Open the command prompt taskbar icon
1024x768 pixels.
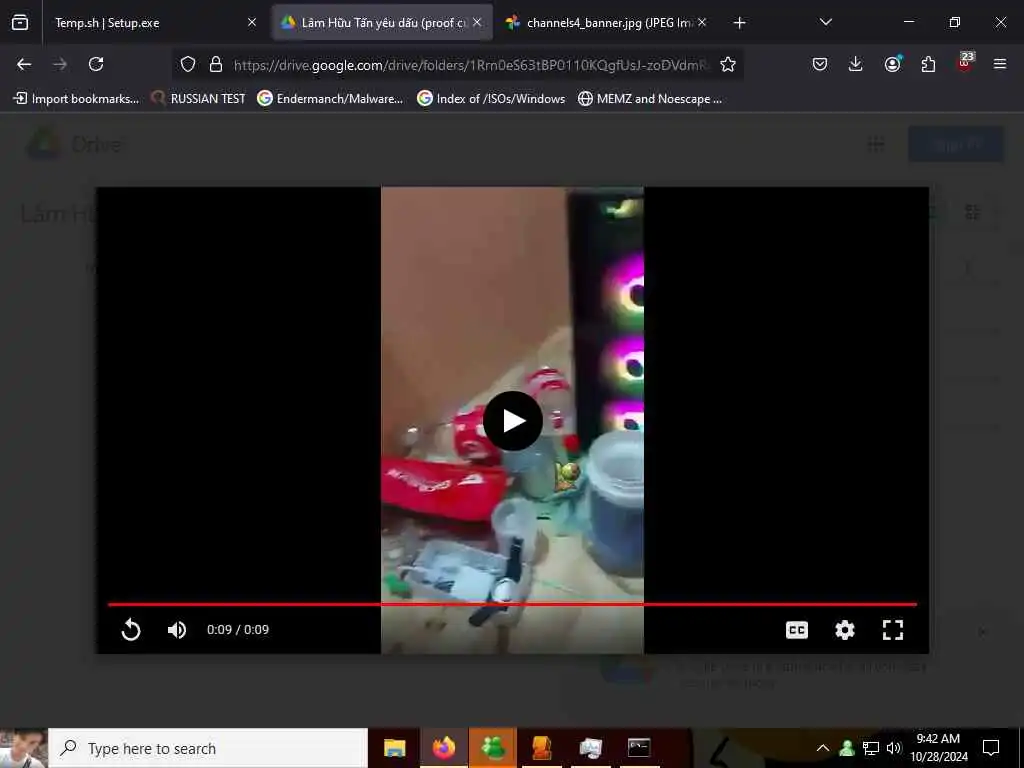(x=639, y=748)
